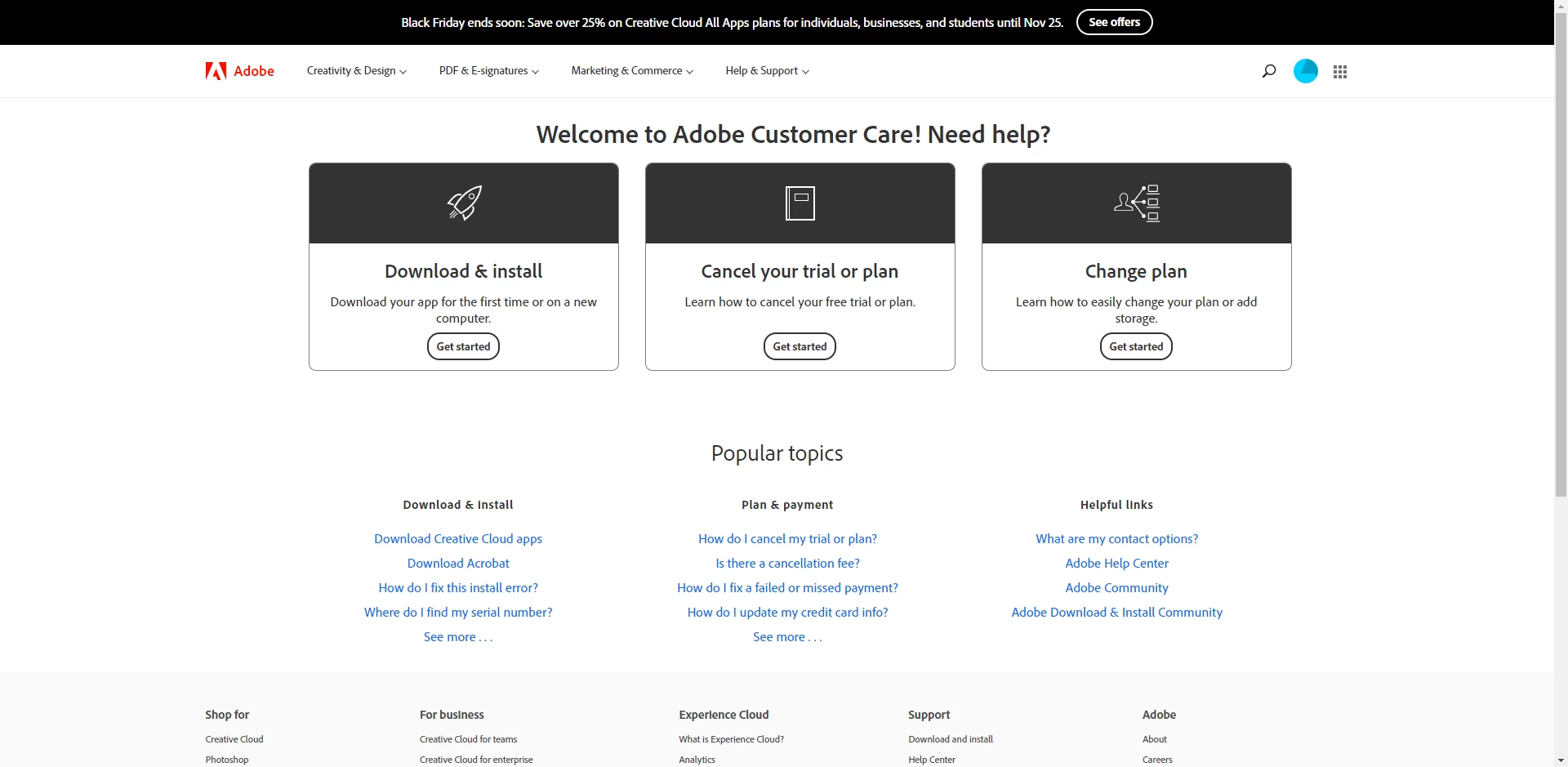
Task: Open footer What is Experience Cloud link
Action: click(731, 739)
